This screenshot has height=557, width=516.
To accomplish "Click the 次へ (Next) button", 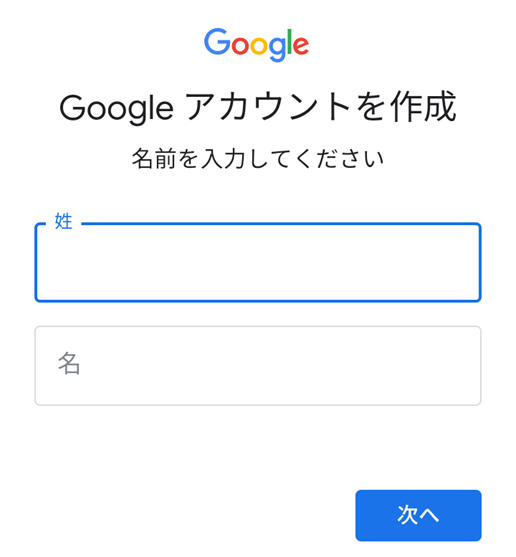I will click(418, 515).
